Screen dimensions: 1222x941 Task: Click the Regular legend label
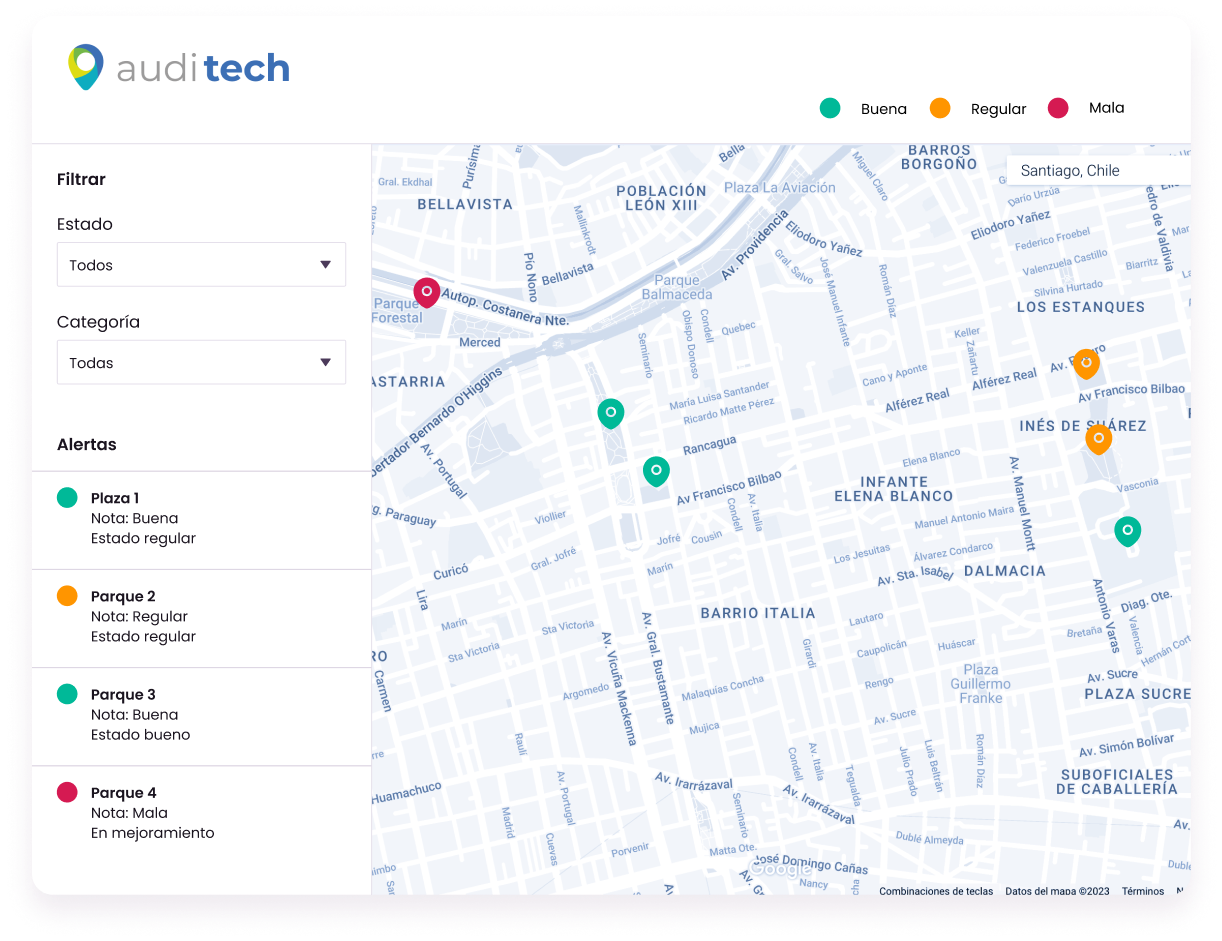(999, 109)
